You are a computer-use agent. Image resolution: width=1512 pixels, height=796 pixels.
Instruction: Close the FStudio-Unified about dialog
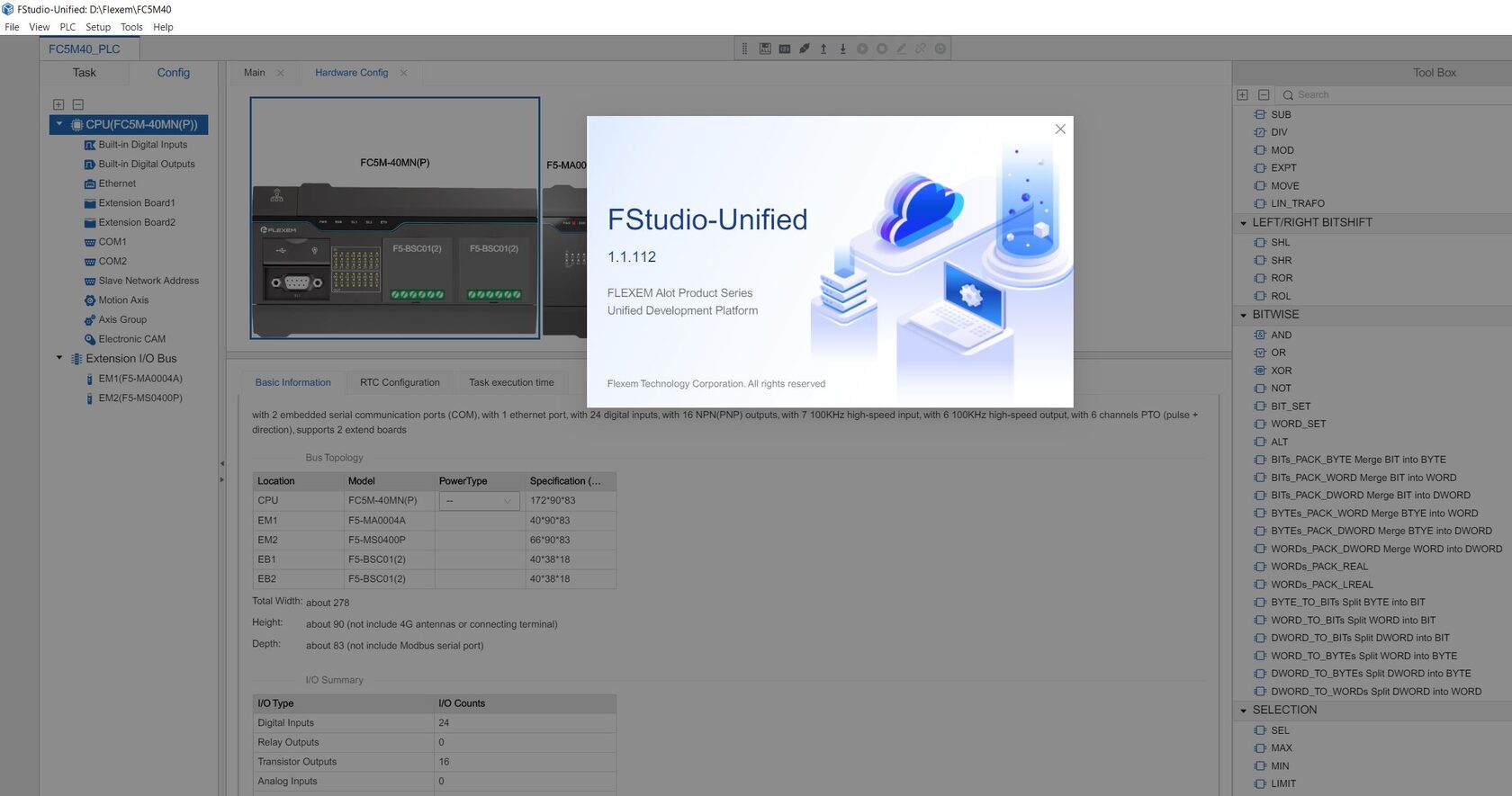click(x=1060, y=130)
